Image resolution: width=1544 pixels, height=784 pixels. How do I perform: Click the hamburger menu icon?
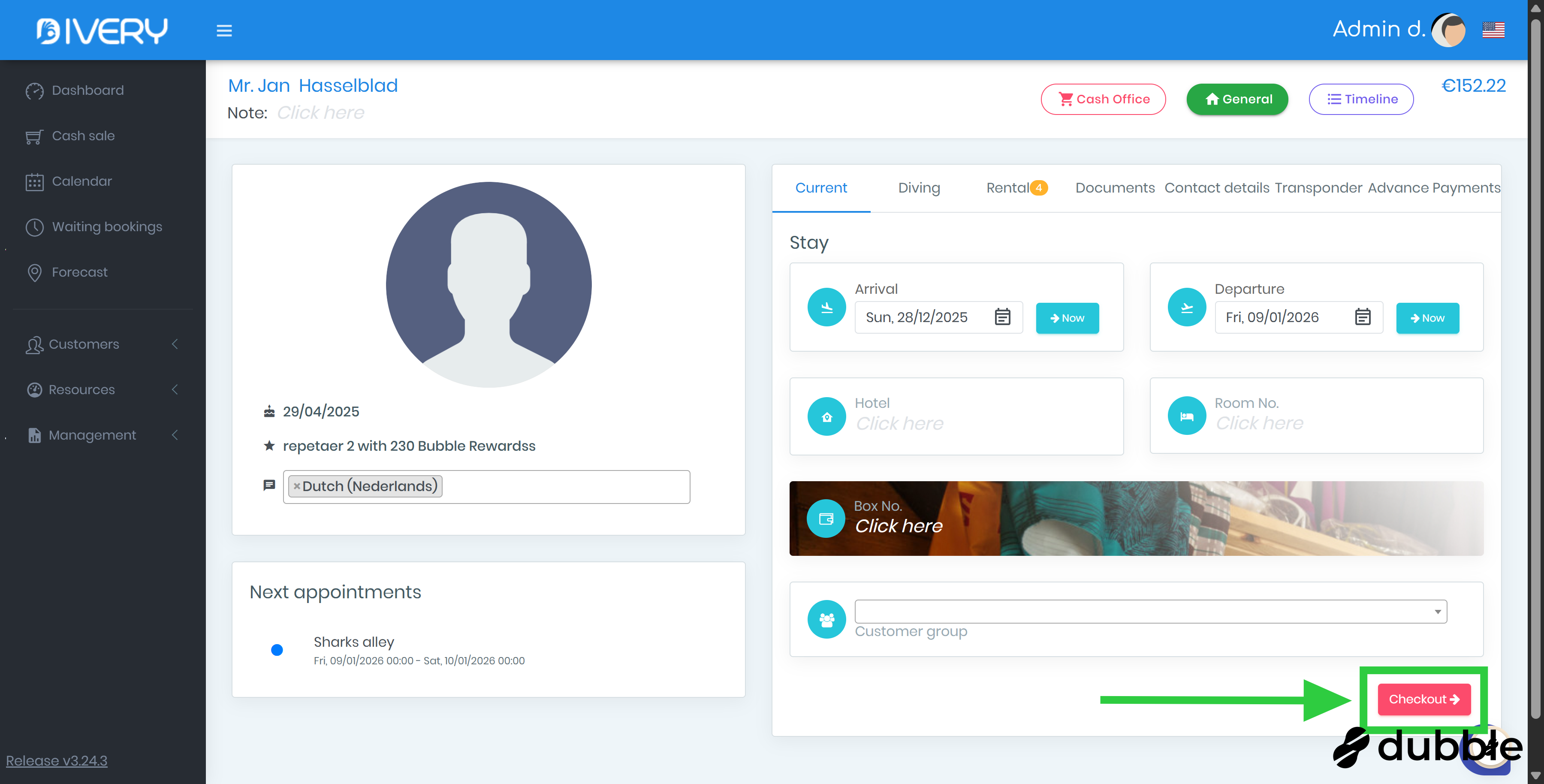224,30
